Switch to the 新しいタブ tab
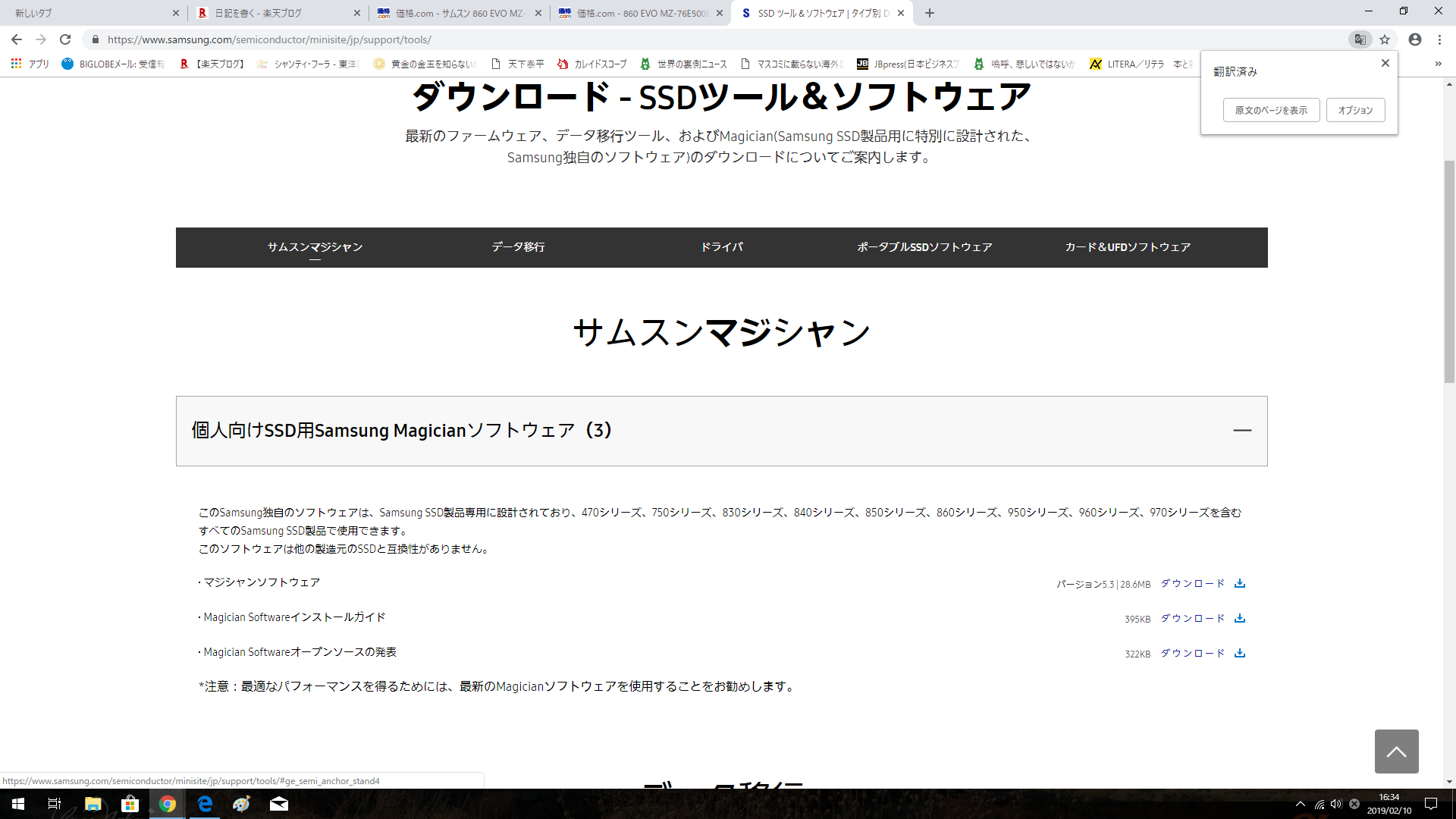The image size is (1456, 819). coord(91,13)
